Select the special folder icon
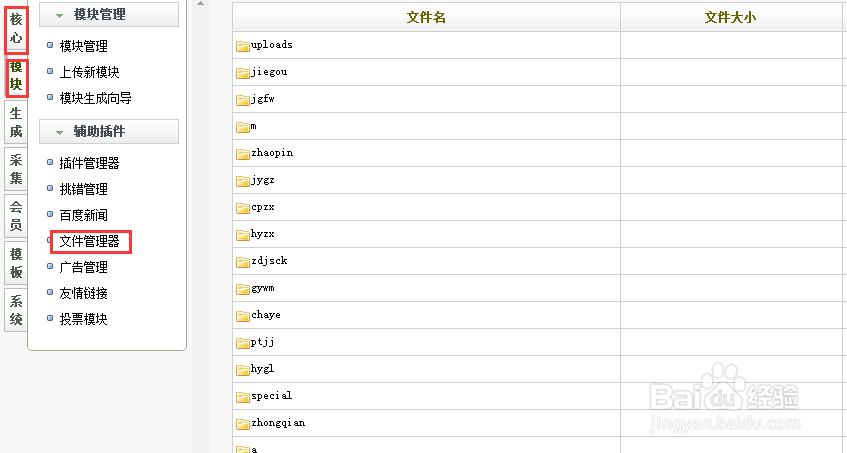847x453 pixels. tap(243, 397)
